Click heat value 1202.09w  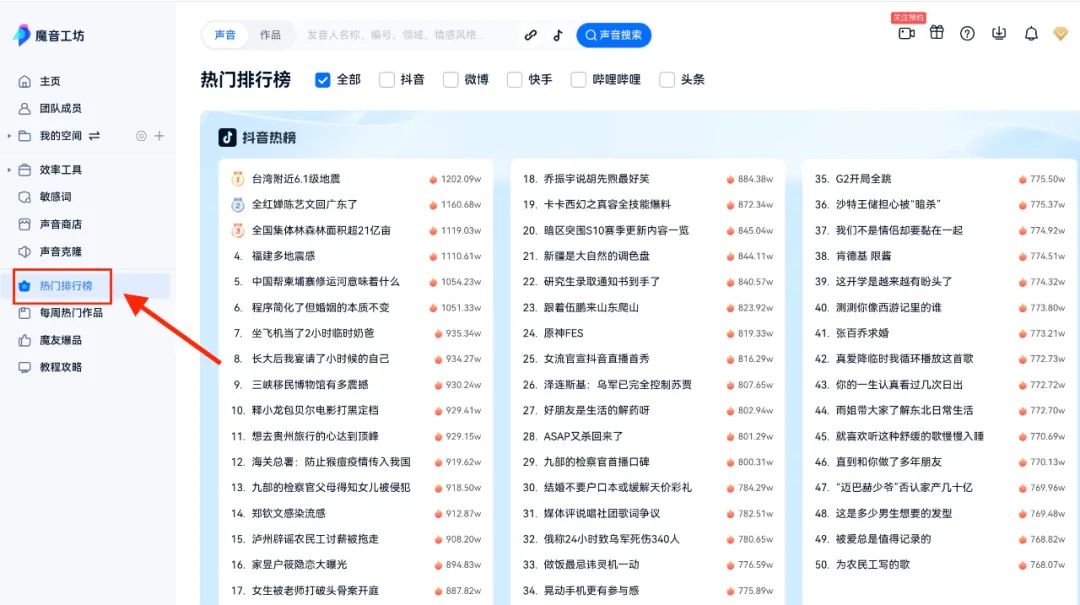tap(461, 179)
